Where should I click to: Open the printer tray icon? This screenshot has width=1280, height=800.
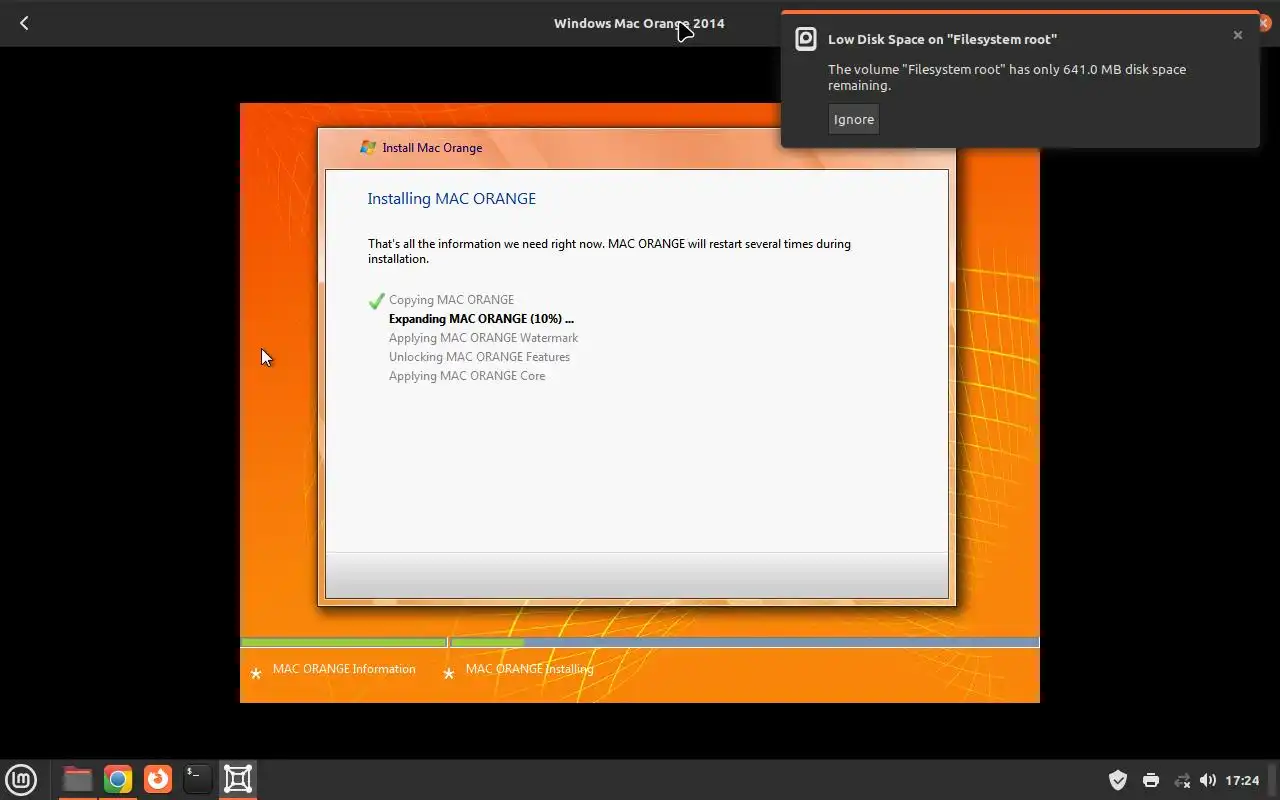(1151, 780)
